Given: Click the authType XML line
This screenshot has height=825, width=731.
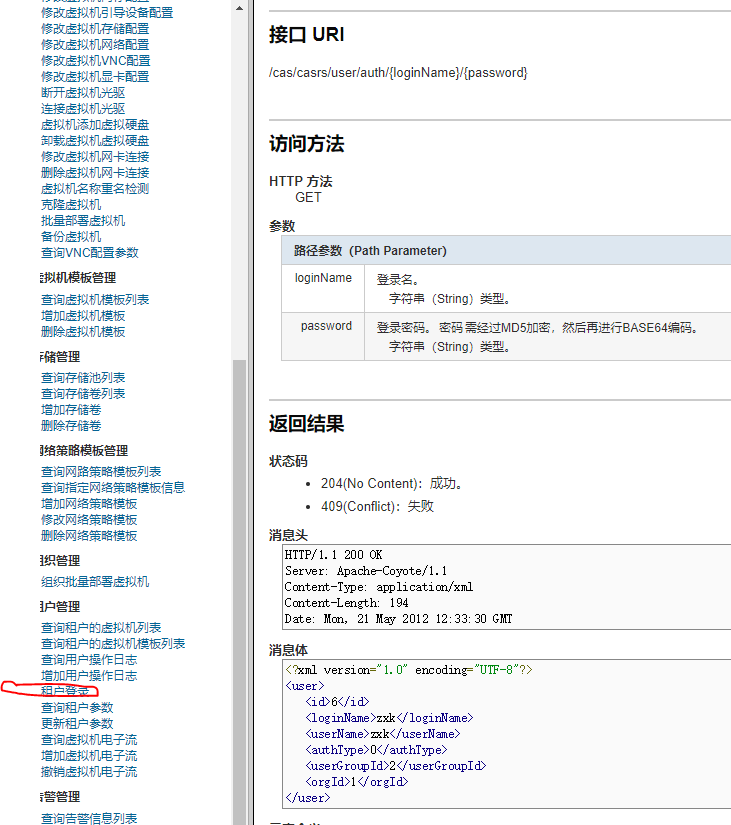Looking at the screenshot, I should 376,750.
